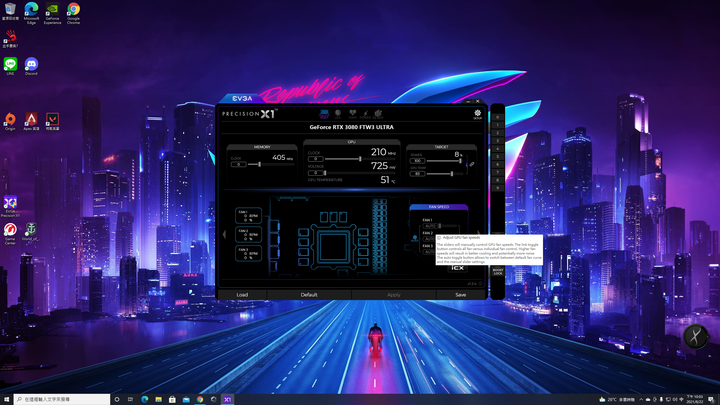Open Microsoft Edge desktop shortcut
The width and height of the screenshot is (720, 405).
click(x=31, y=13)
